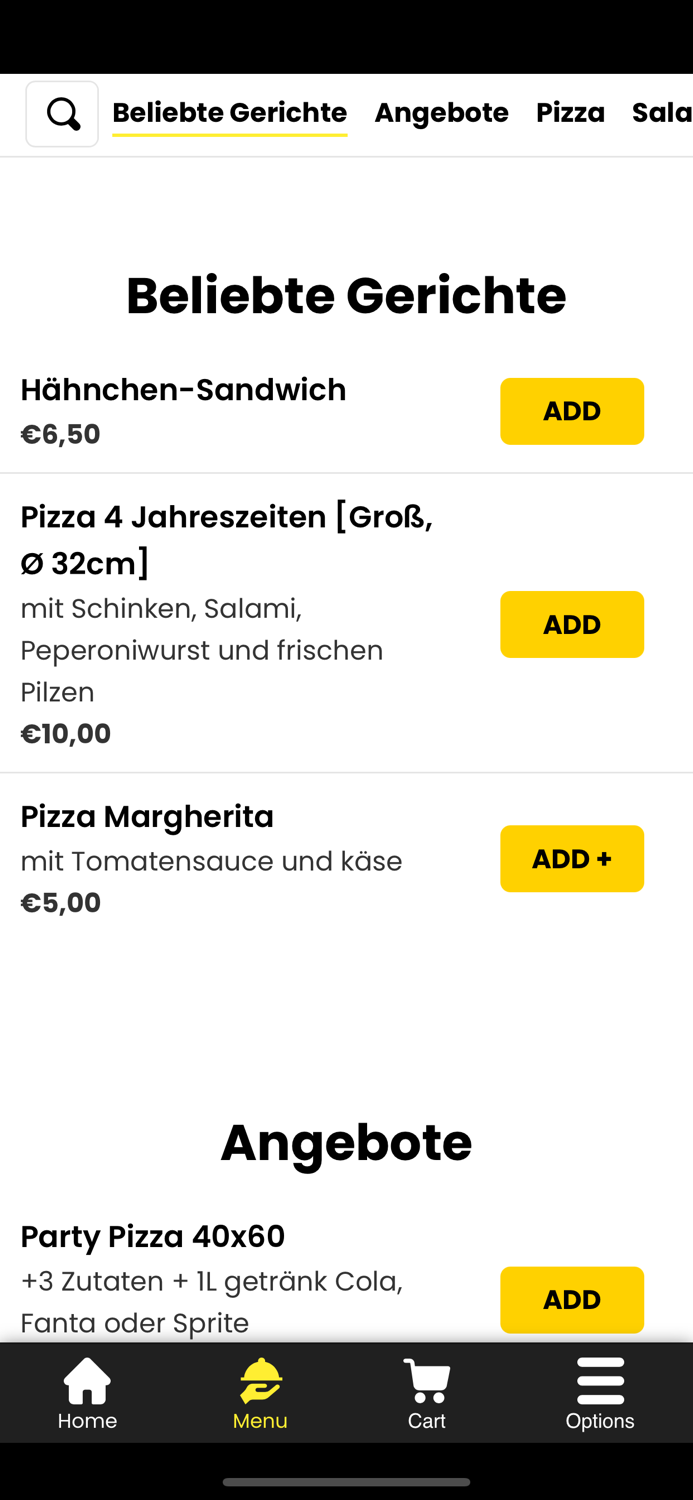The width and height of the screenshot is (693, 1500).
Task: Open the Angebote category tab
Action: (x=441, y=112)
